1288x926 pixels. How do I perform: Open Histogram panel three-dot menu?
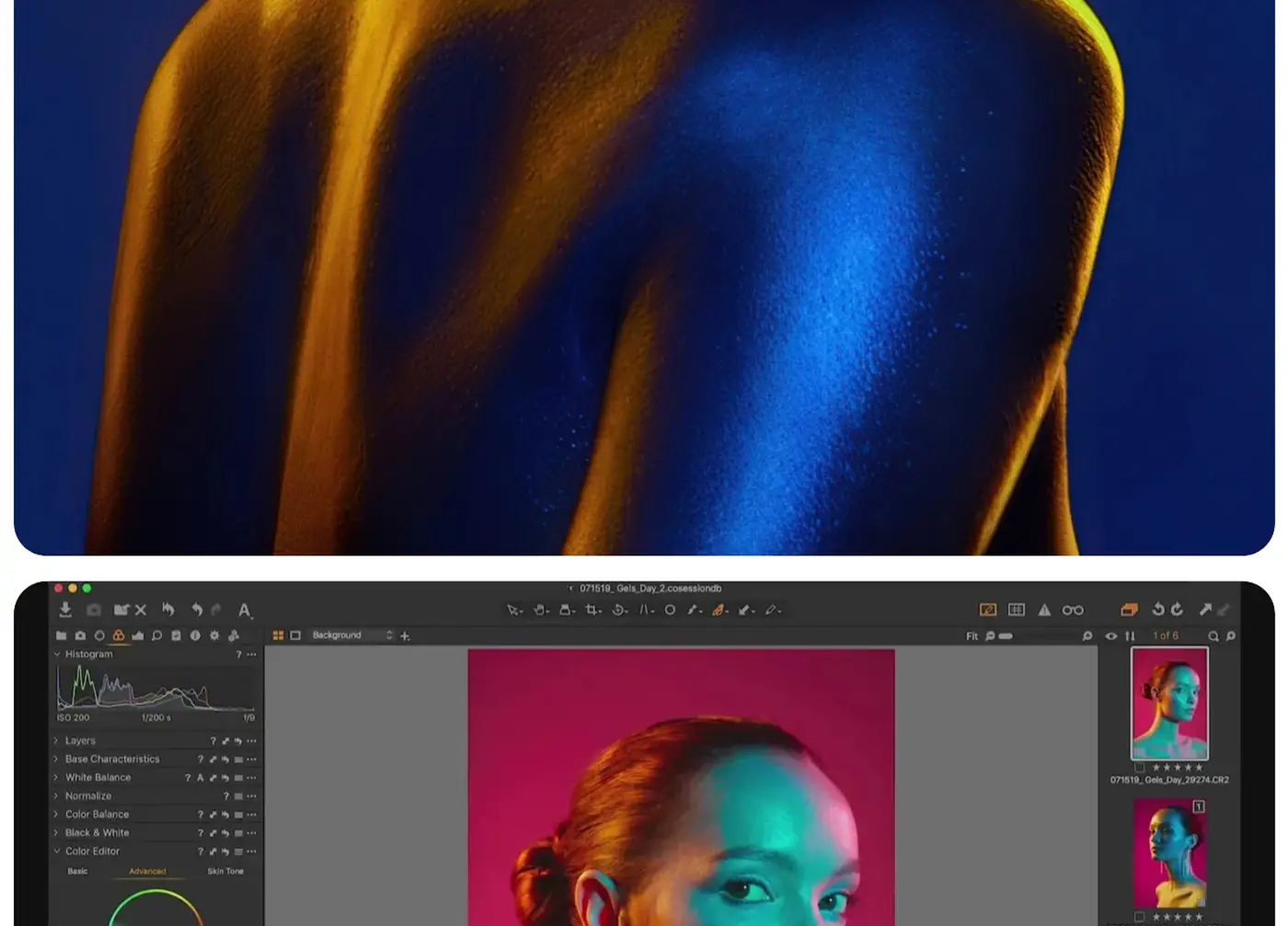pyautogui.click(x=251, y=655)
